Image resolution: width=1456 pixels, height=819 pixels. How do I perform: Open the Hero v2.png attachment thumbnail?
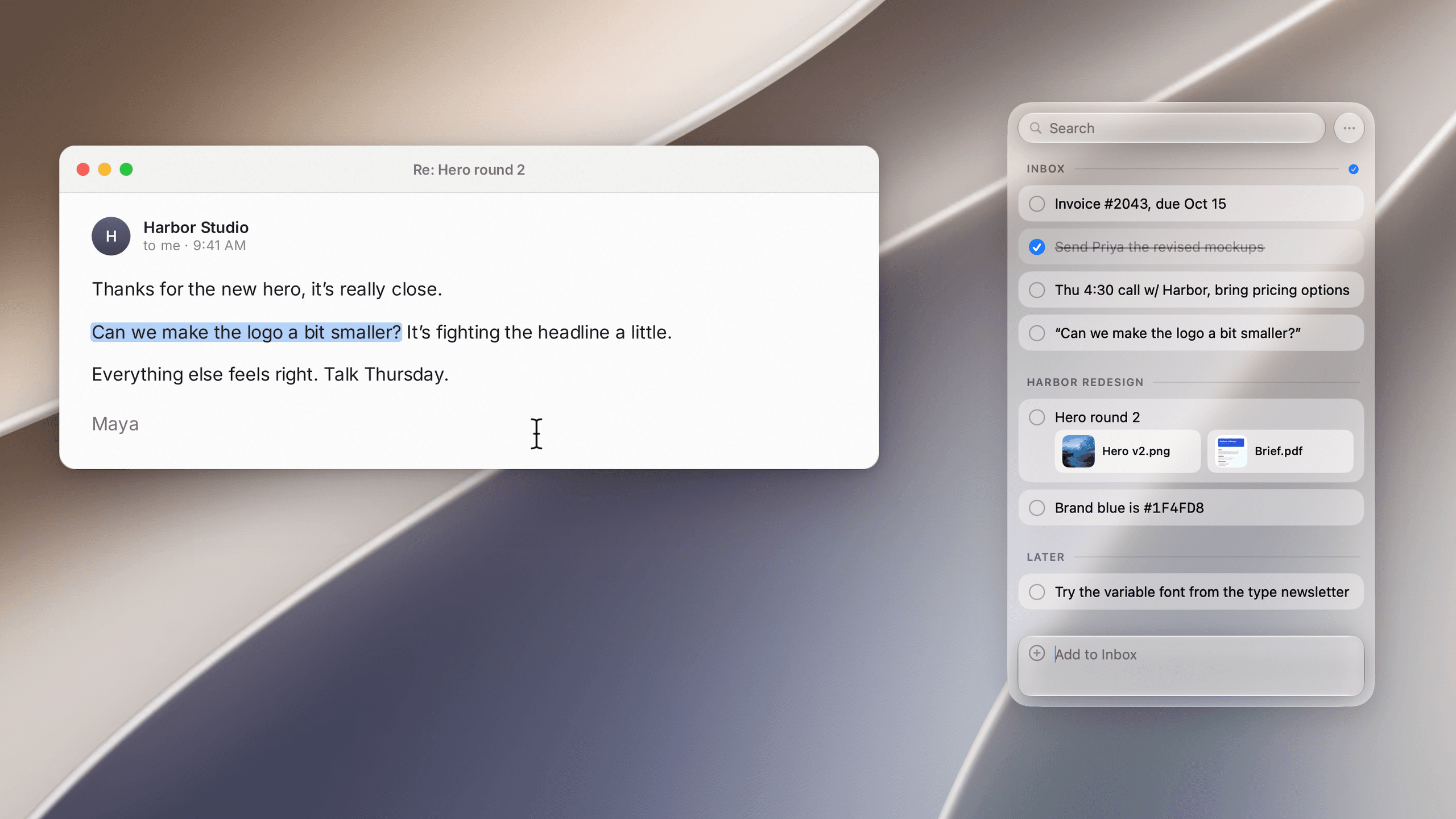point(1127,451)
